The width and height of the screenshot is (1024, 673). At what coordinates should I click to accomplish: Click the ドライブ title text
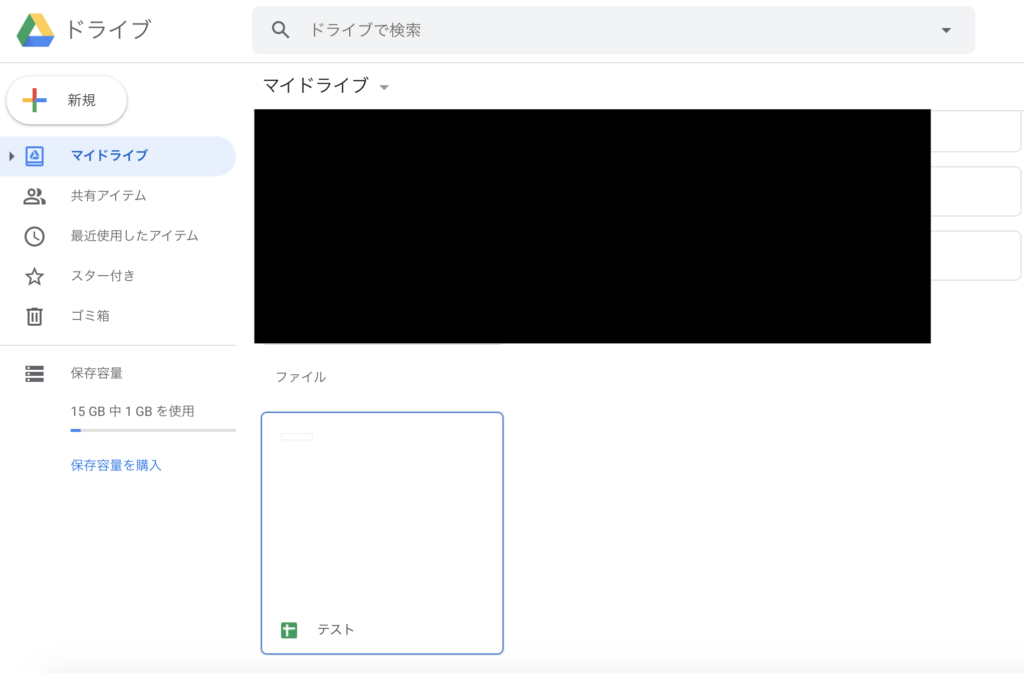pos(108,30)
